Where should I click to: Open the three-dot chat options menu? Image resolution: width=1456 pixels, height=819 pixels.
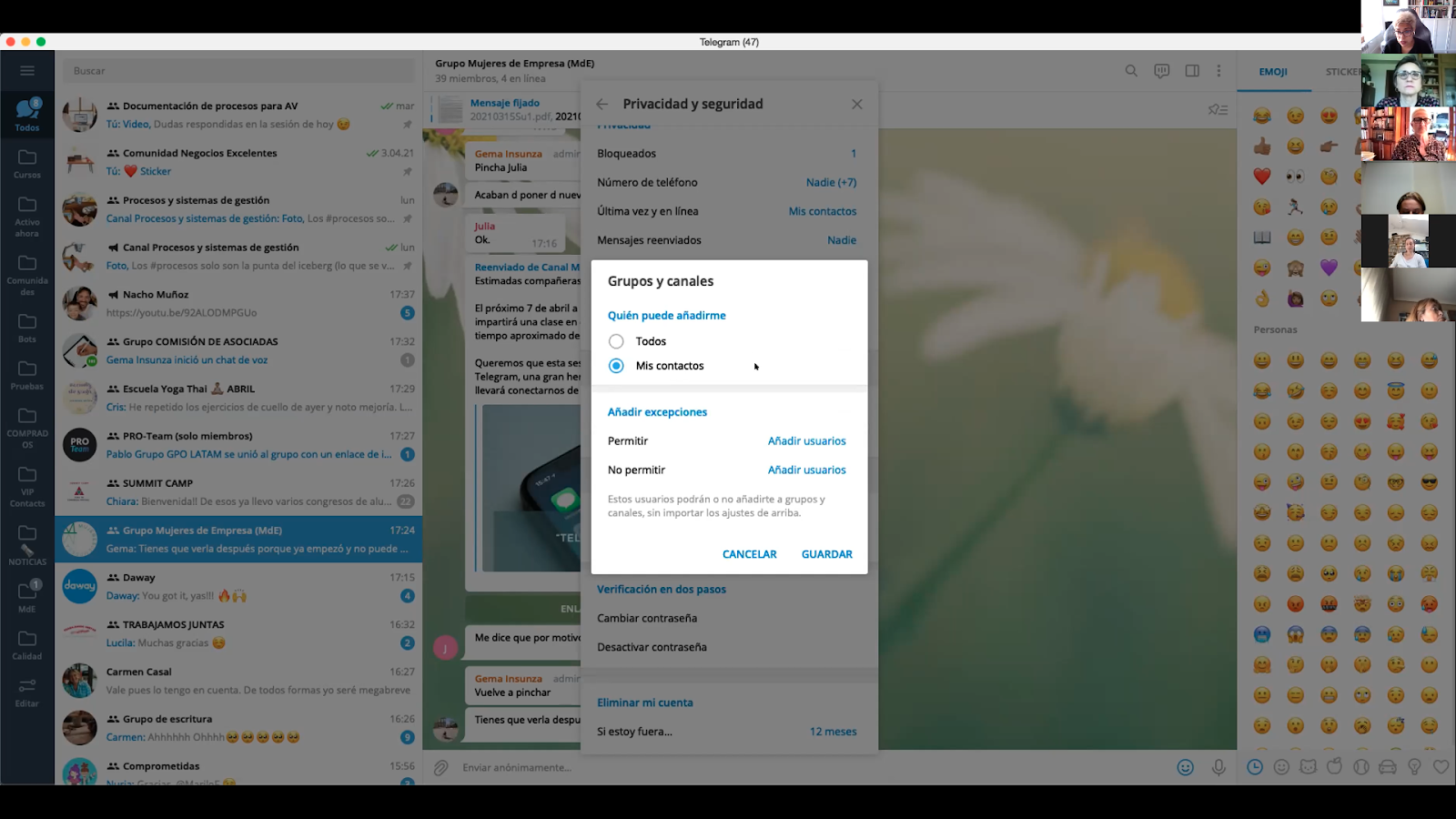point(1218,71)
